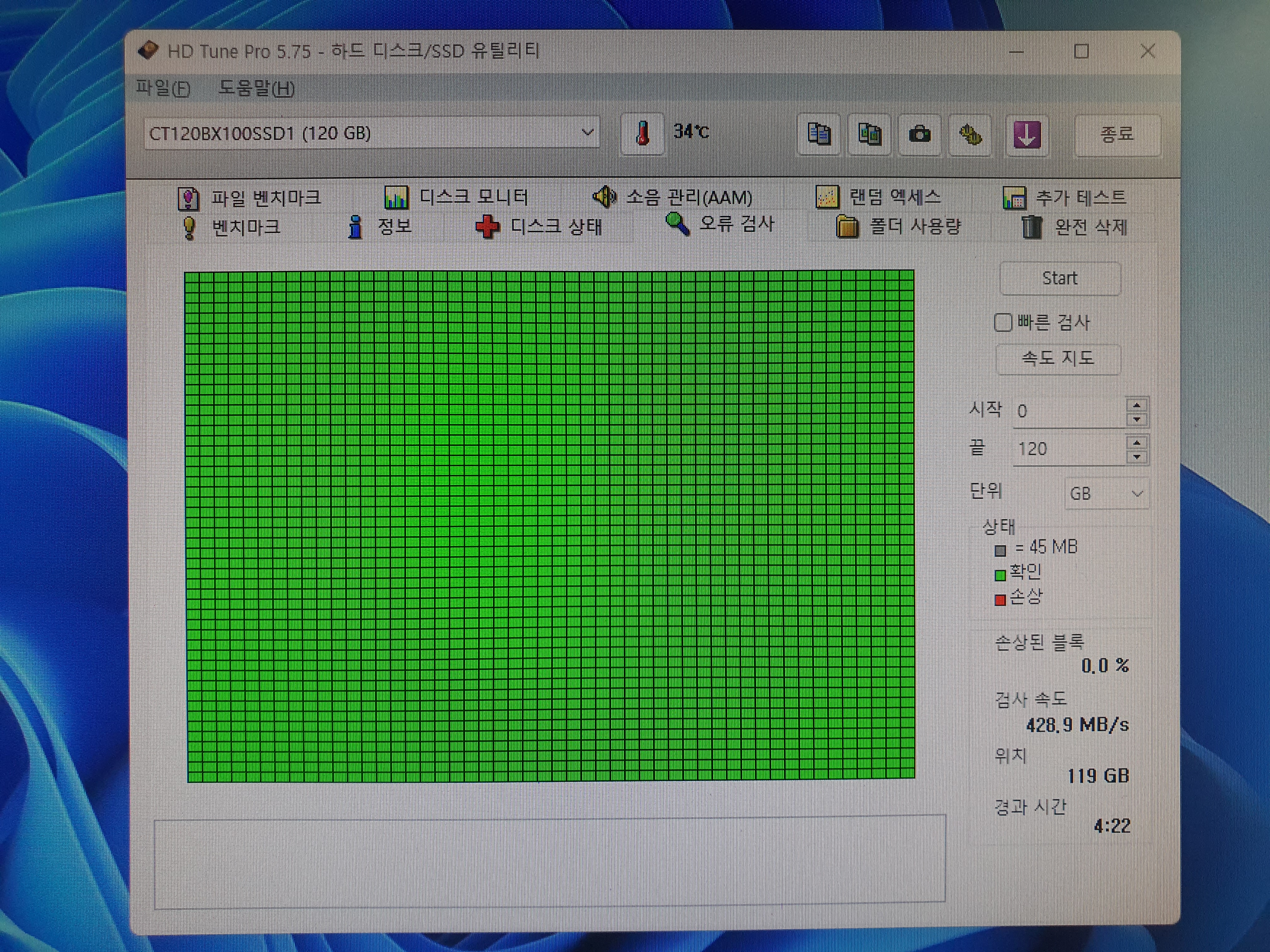Click the 시작 input field
Image resolution: width=1270 pixels, height=952 pixels.
tap(1070, 412)
